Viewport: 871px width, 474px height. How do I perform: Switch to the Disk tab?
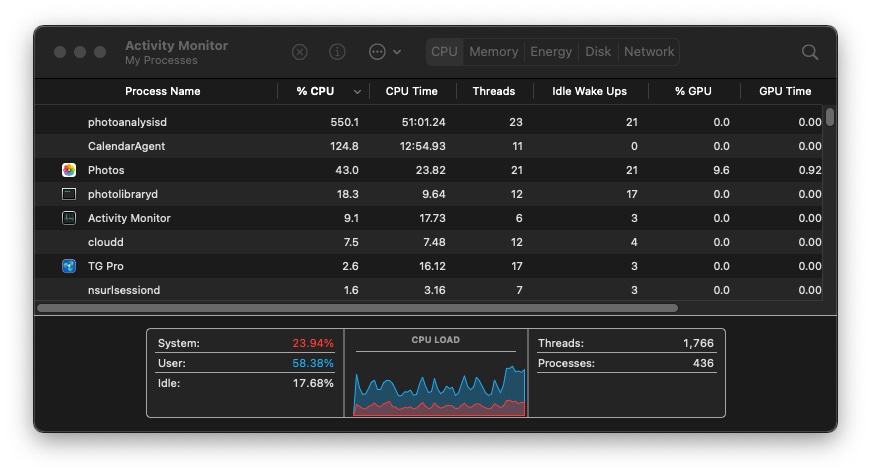click(x=598, y=52)
